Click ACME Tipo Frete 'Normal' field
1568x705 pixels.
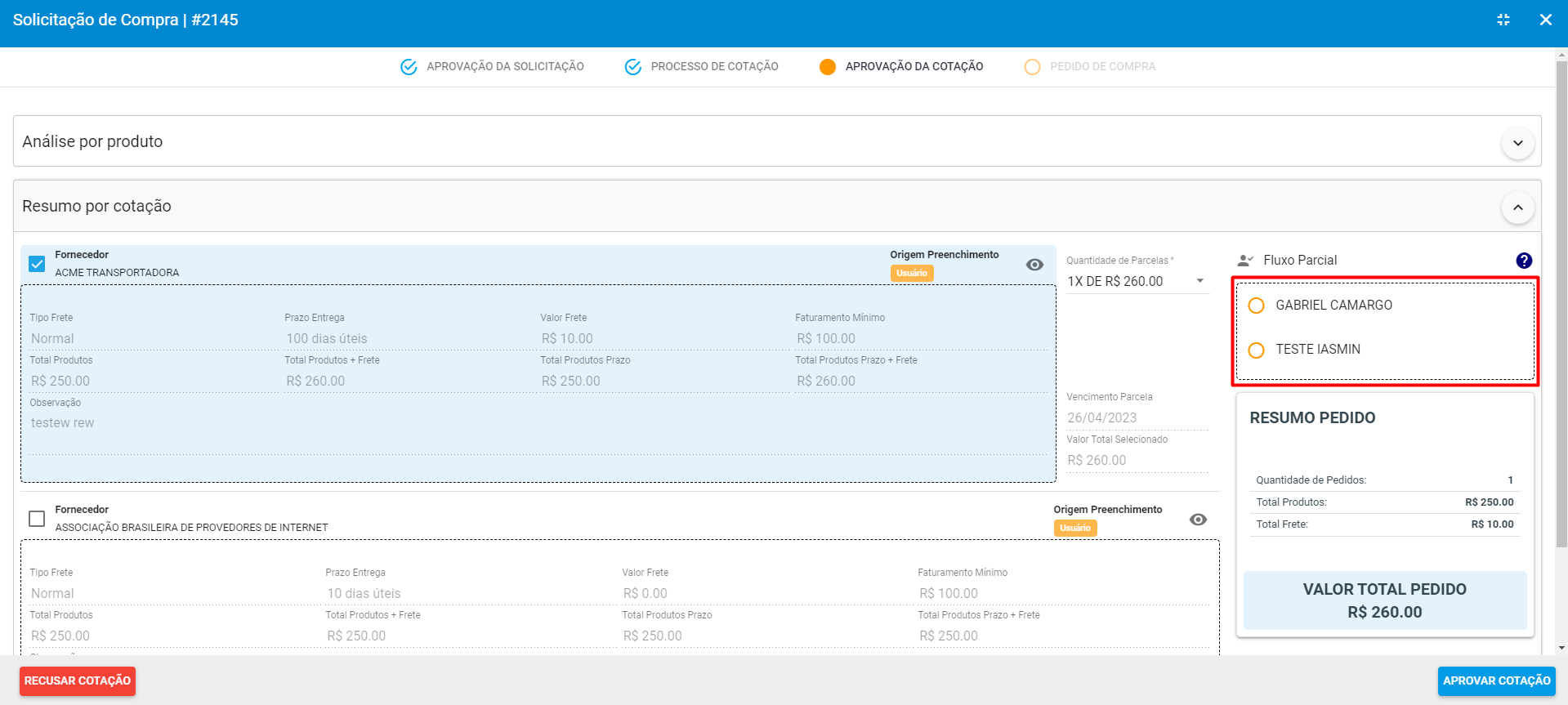click(x=154, y=338)
